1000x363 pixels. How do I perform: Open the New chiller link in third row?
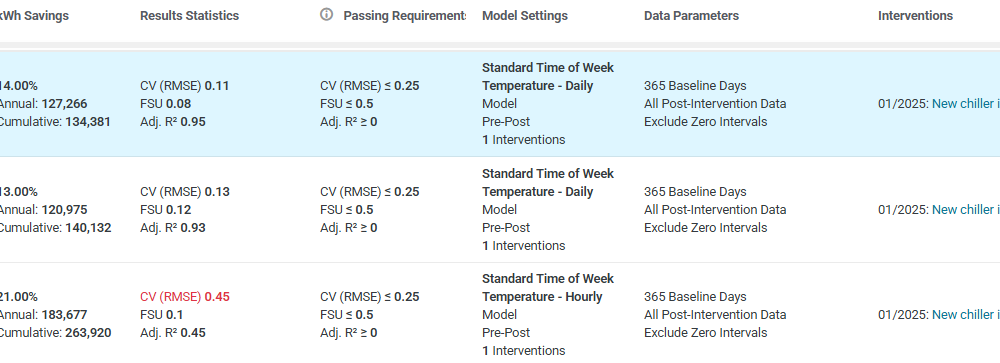[x=966, y=315]
